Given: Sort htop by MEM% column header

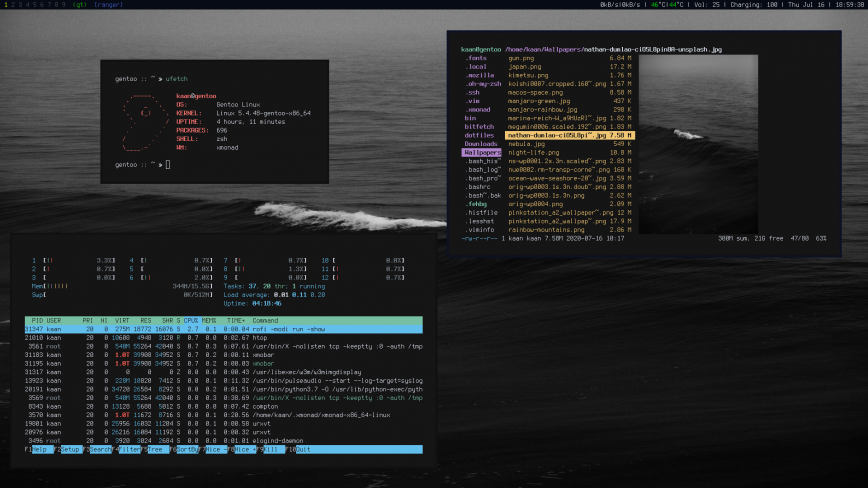Looking at the screenshot, I should [209, 320].
